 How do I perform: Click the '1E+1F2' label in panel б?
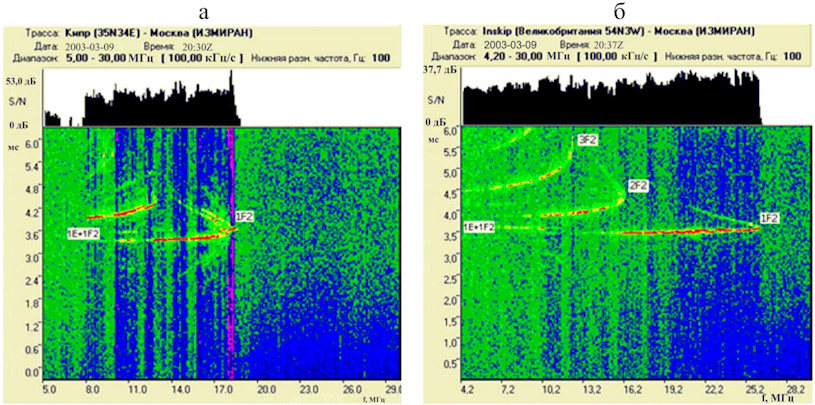478,227
